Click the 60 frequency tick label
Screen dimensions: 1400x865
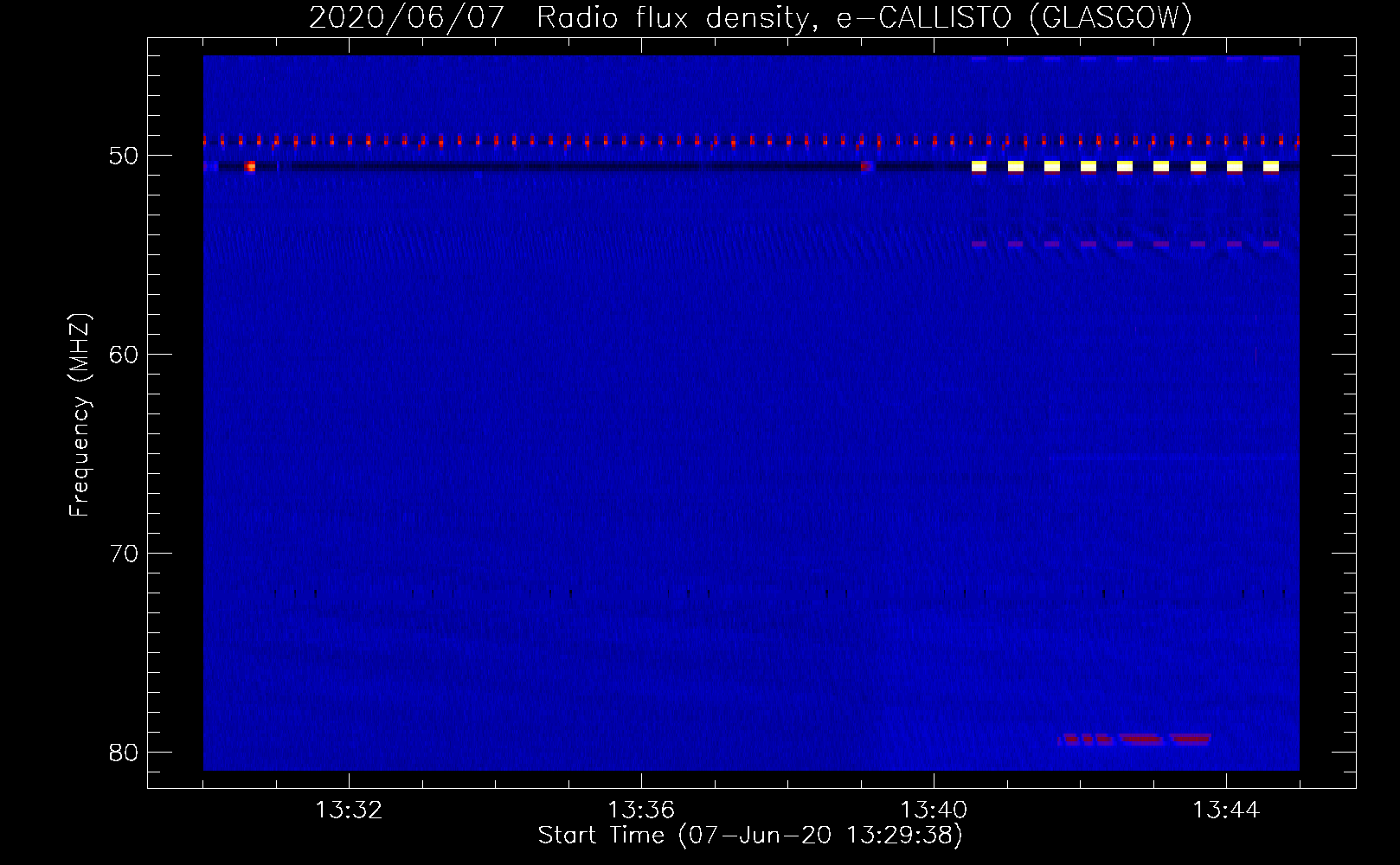tap(124, 355)
